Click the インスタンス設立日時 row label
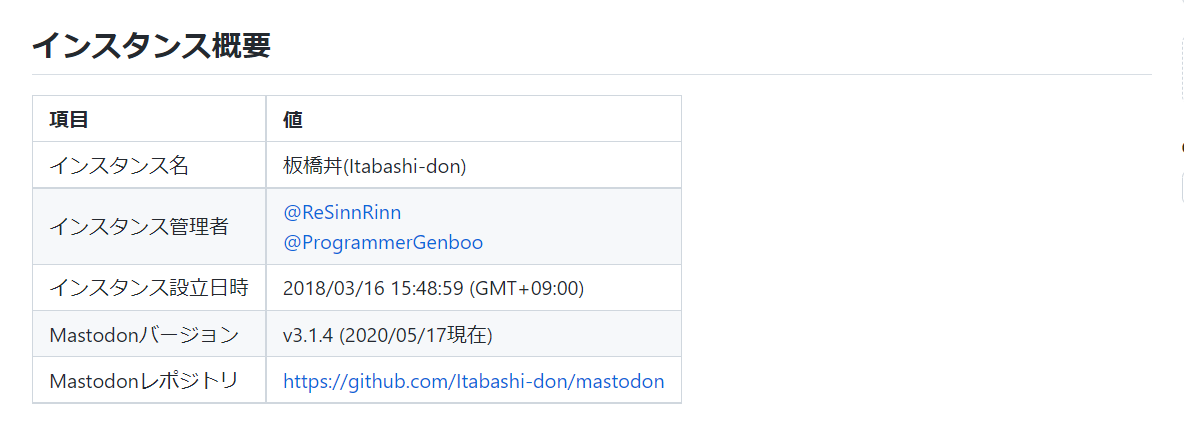This screenshot has width=1184, height=436. 149,288
